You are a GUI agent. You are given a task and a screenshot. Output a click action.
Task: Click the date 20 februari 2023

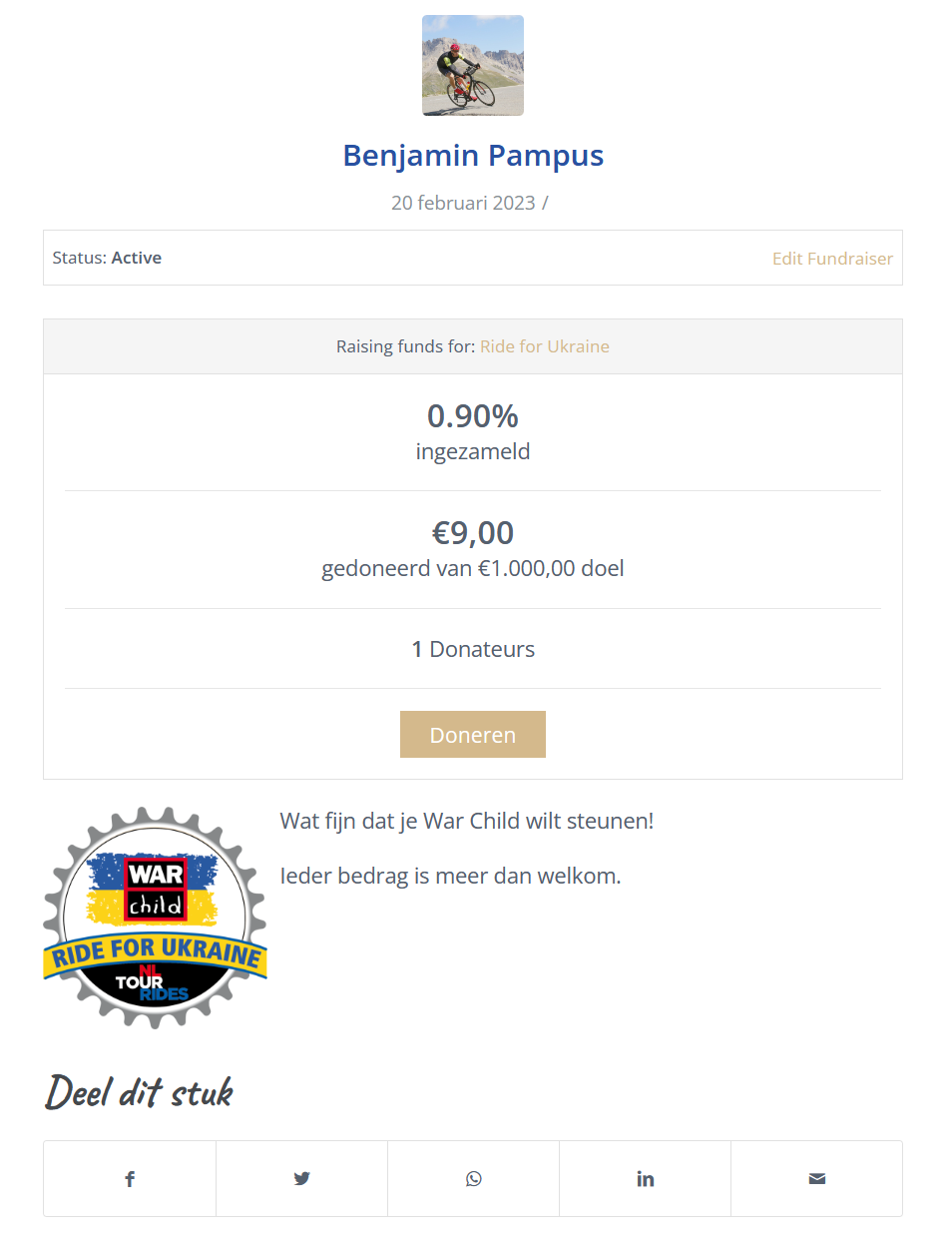(463, 203)
